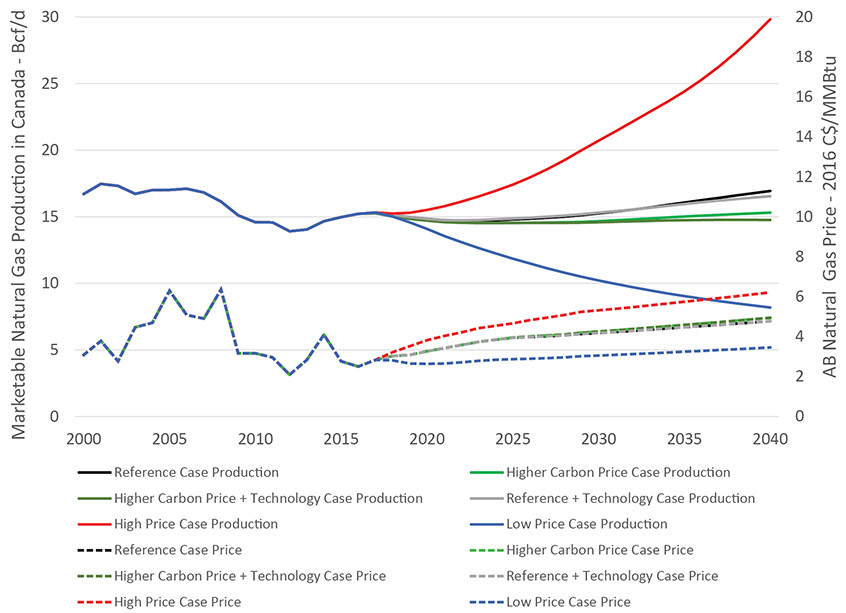Click the dashed black Reference Case Price marker
This screenshot has height=613, width=846.
(x=95, y=550)
